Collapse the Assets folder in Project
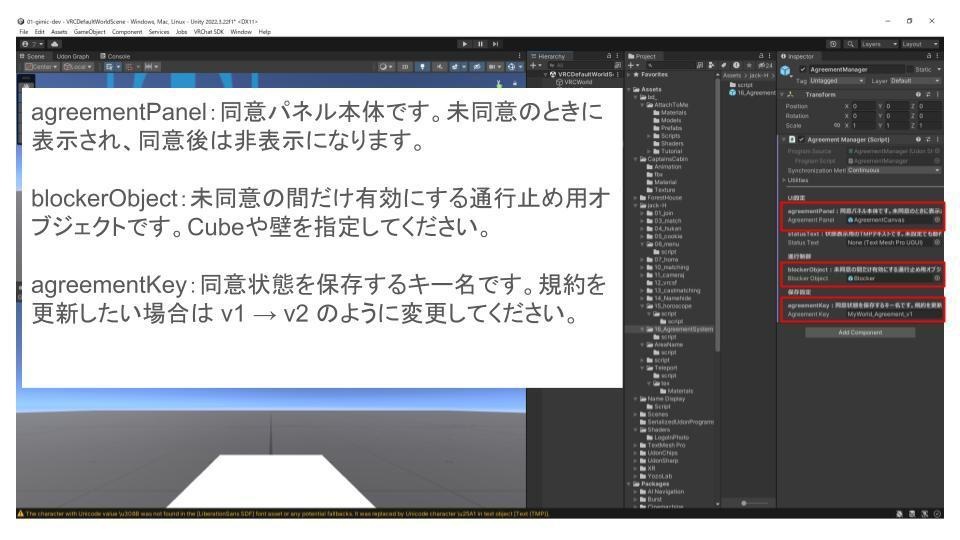 pos(630,89)
